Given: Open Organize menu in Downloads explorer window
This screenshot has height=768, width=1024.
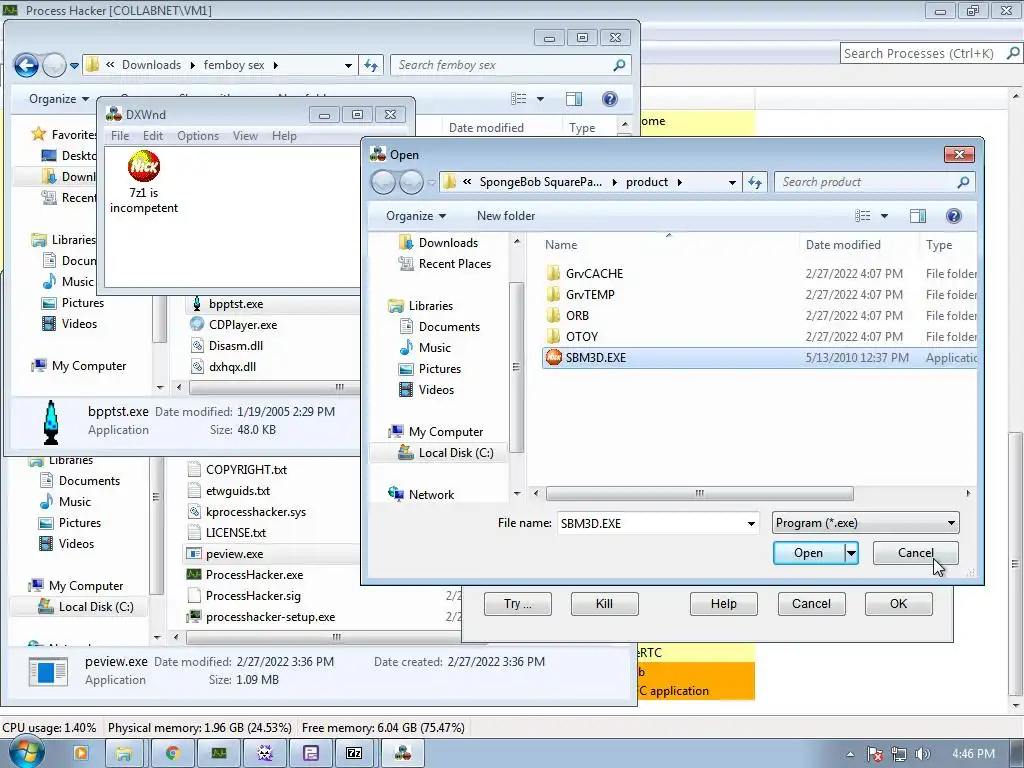Looking at the screenshot, I should (58, 99).
